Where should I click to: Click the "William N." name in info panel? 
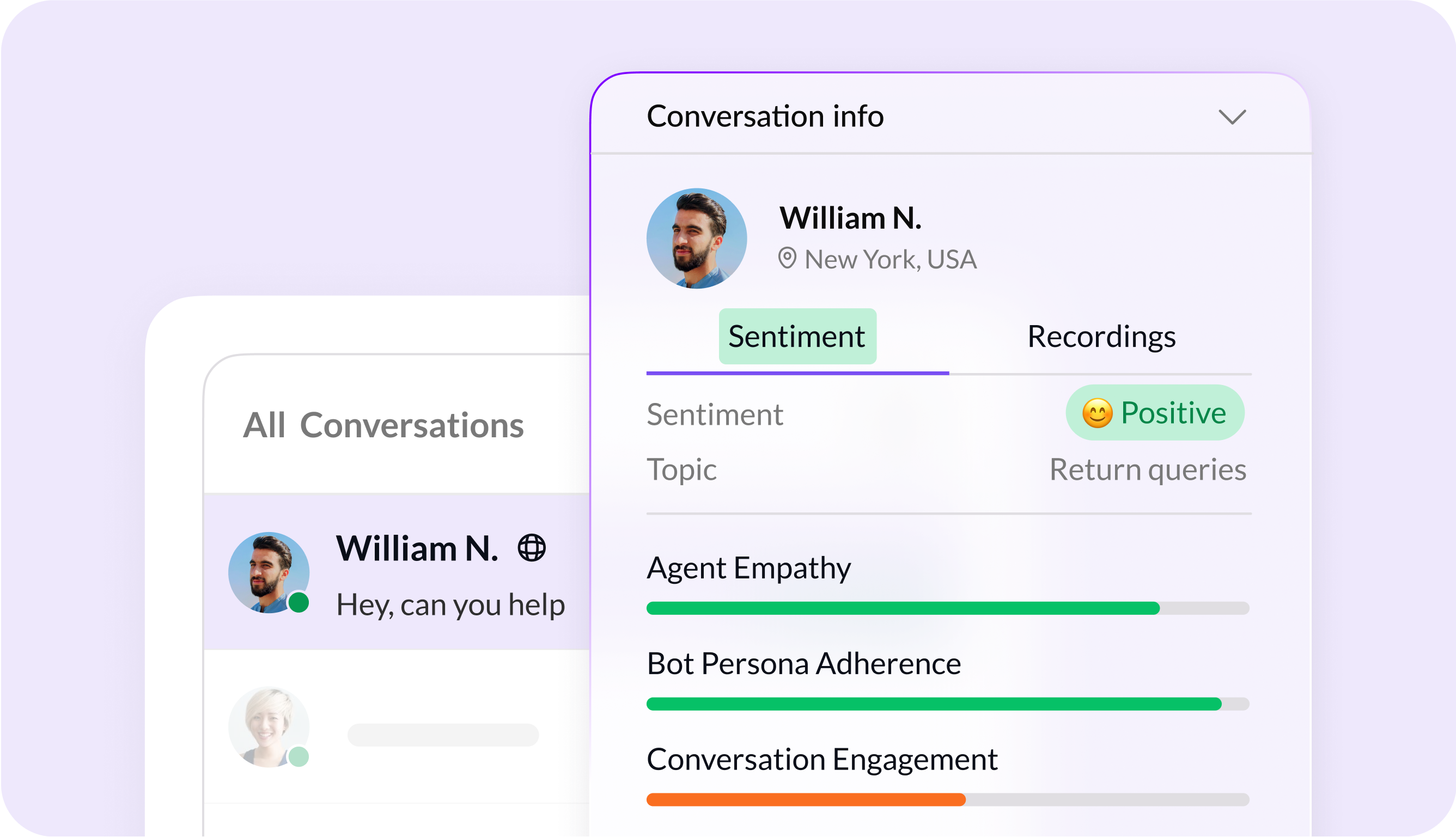[x=850, y=218]
